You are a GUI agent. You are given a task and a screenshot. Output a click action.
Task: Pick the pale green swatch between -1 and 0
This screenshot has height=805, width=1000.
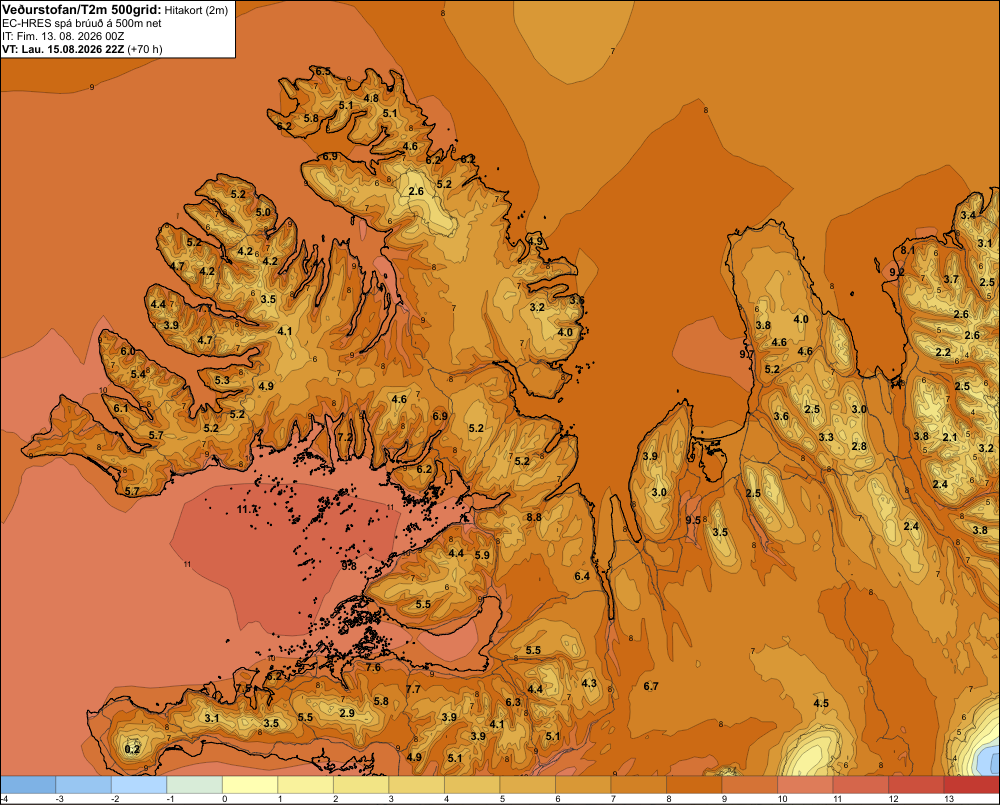click(x=195, y=785)
